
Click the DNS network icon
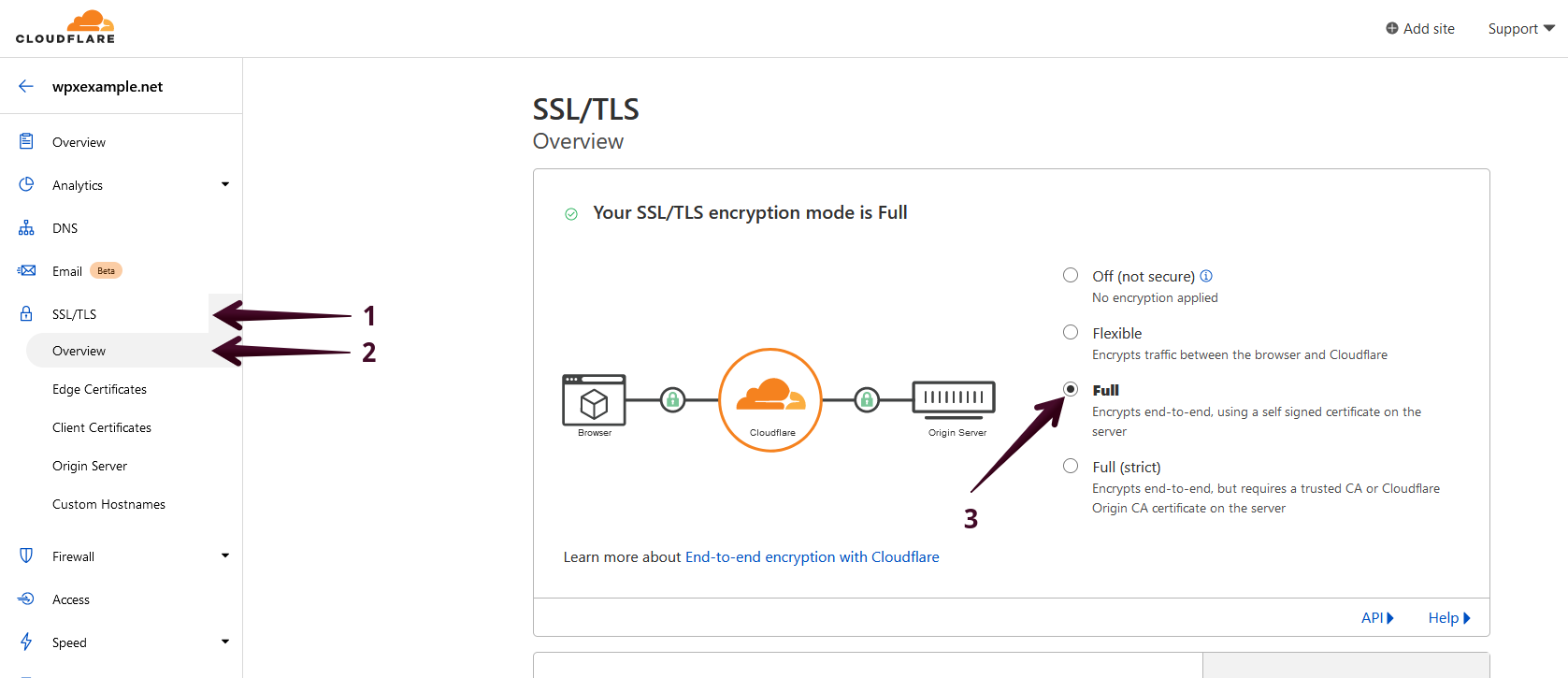click(x=26, y=228)
